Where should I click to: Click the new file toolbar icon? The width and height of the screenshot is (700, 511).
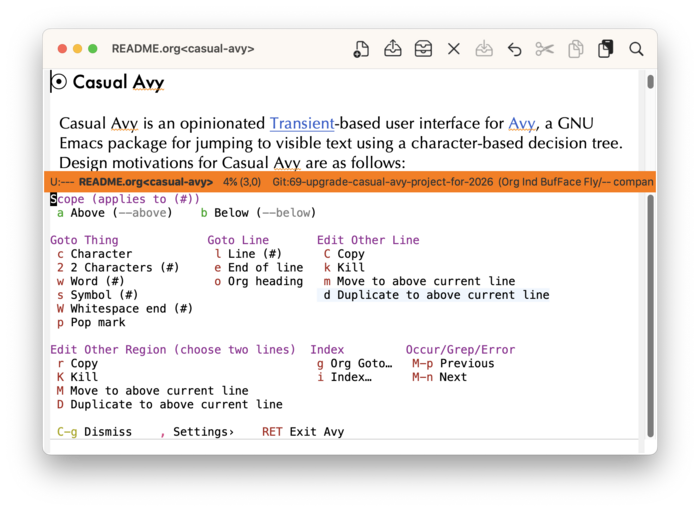tap(361, 49)
